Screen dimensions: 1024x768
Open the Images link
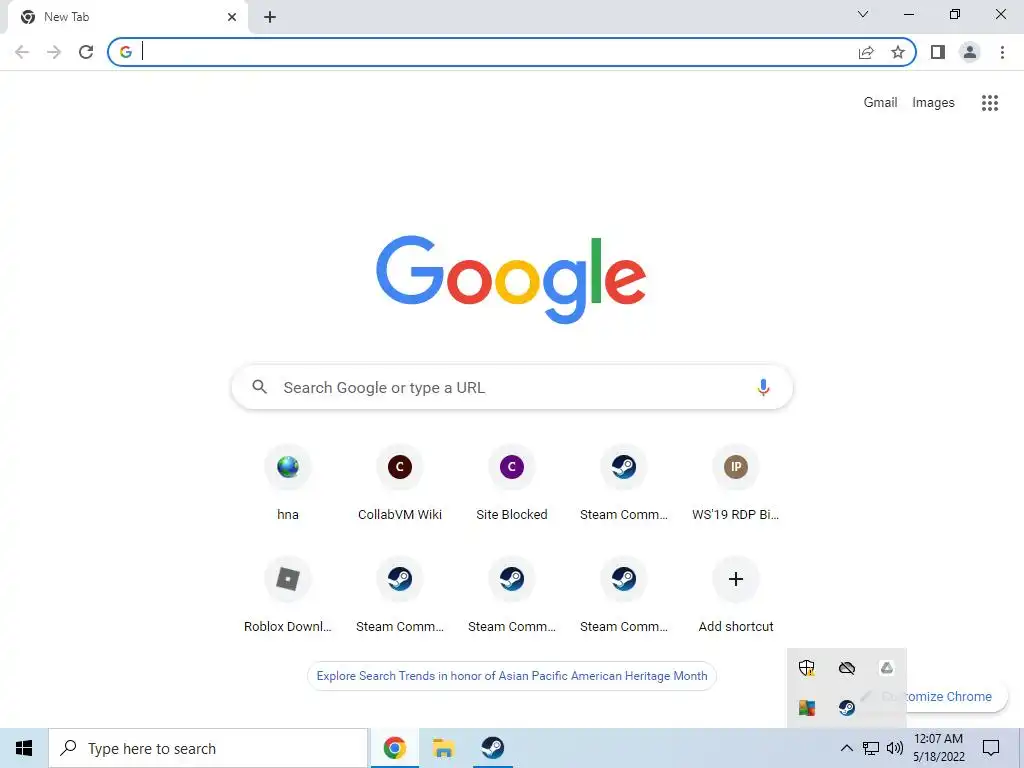pyautogui.click(x=933, y=103)
